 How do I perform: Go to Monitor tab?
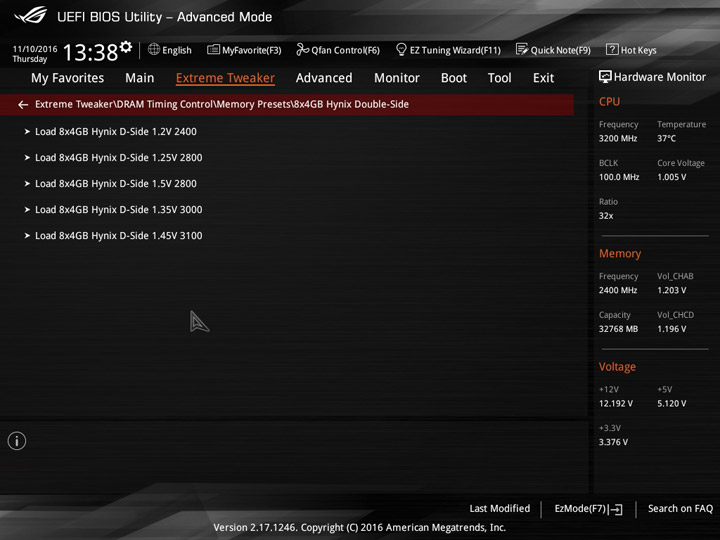coord(397,78)
